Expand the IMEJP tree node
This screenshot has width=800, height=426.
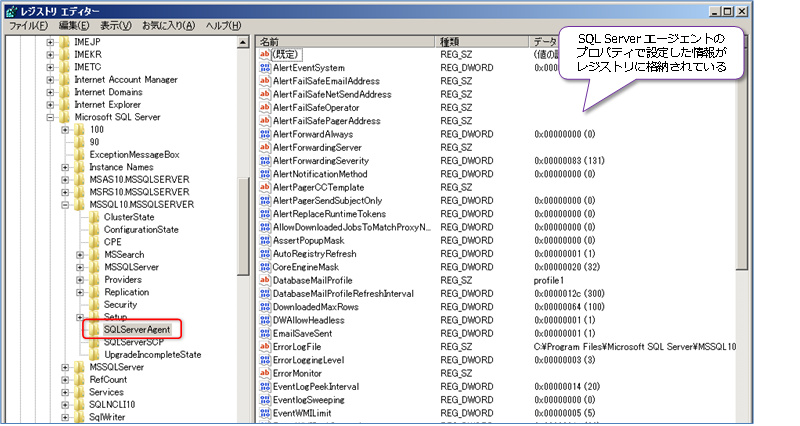coord(50,42)
